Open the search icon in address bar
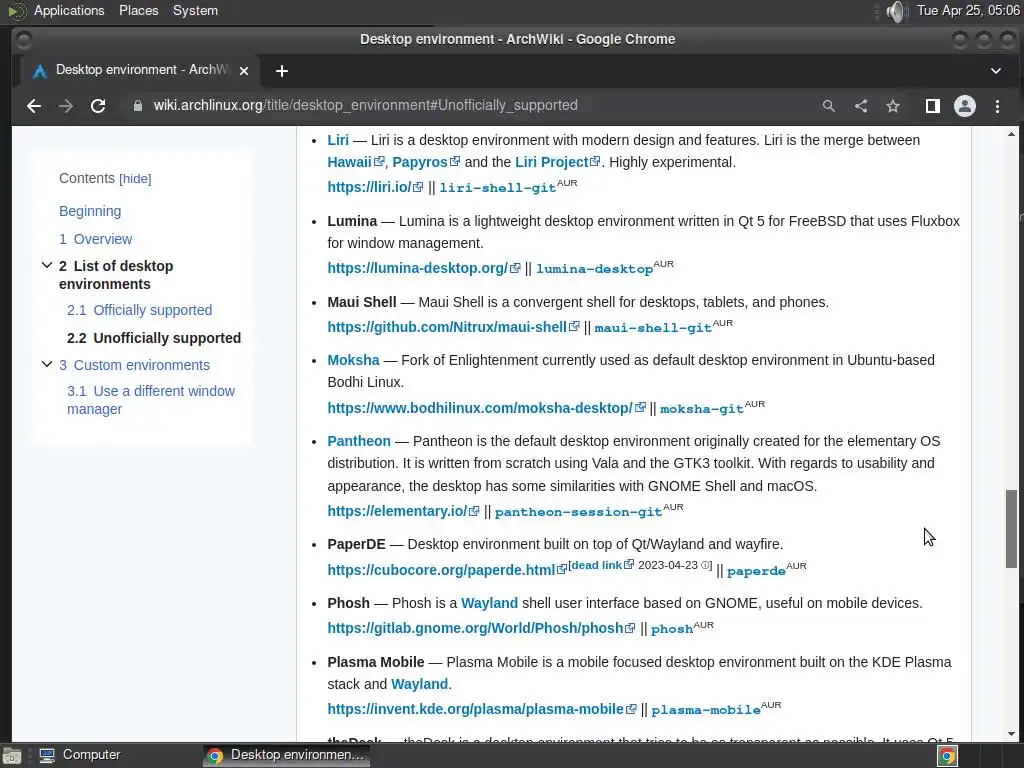 pyautogui.click(x=829, y=106)
